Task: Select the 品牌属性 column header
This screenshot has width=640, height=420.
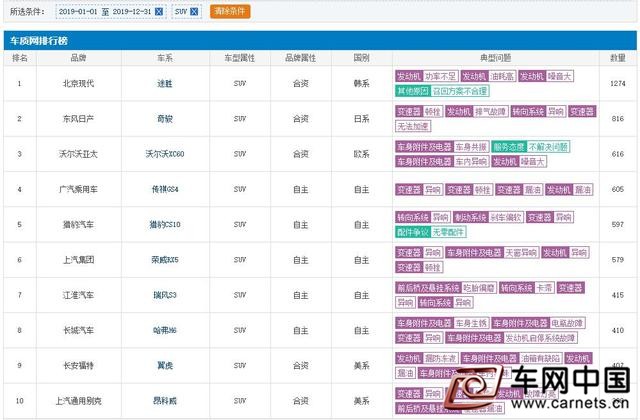Action: 300,58
